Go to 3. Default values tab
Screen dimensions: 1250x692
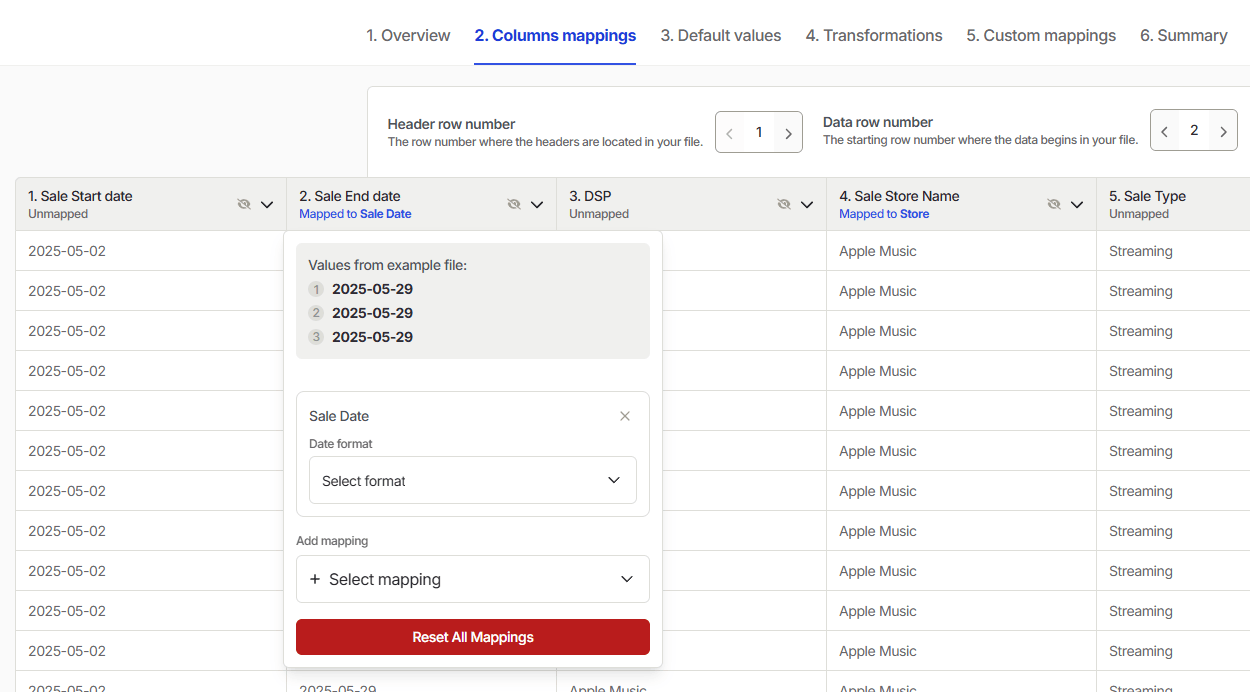pyautogui.click(x=721, y=35)
